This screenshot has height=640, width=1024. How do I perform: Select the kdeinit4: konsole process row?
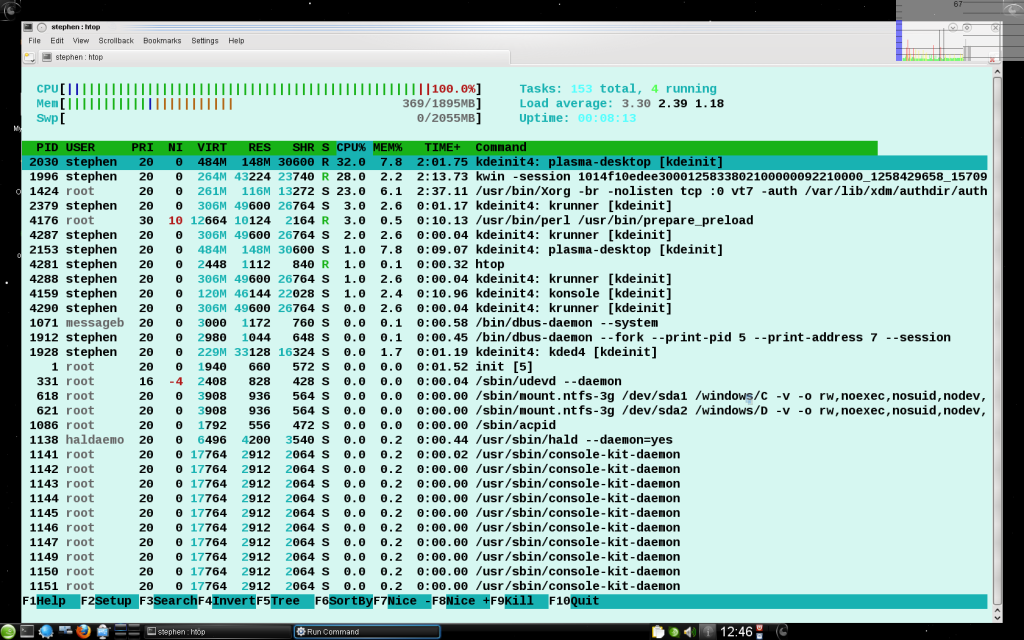(504, 293)
